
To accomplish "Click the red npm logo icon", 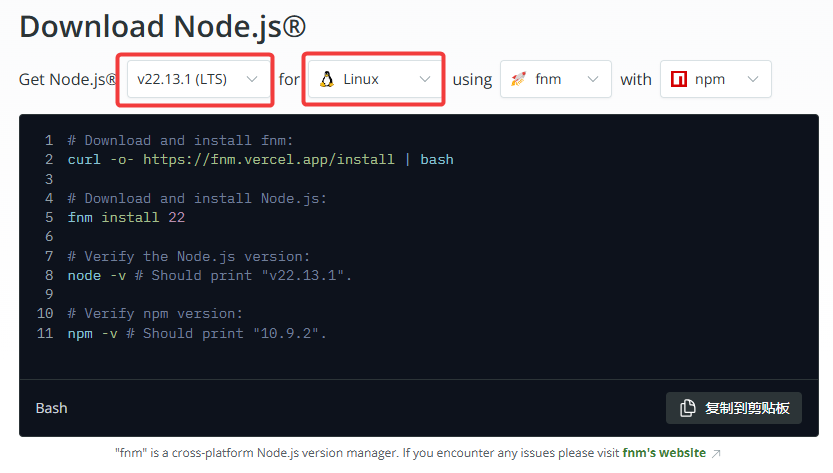I will click(679, 79).
